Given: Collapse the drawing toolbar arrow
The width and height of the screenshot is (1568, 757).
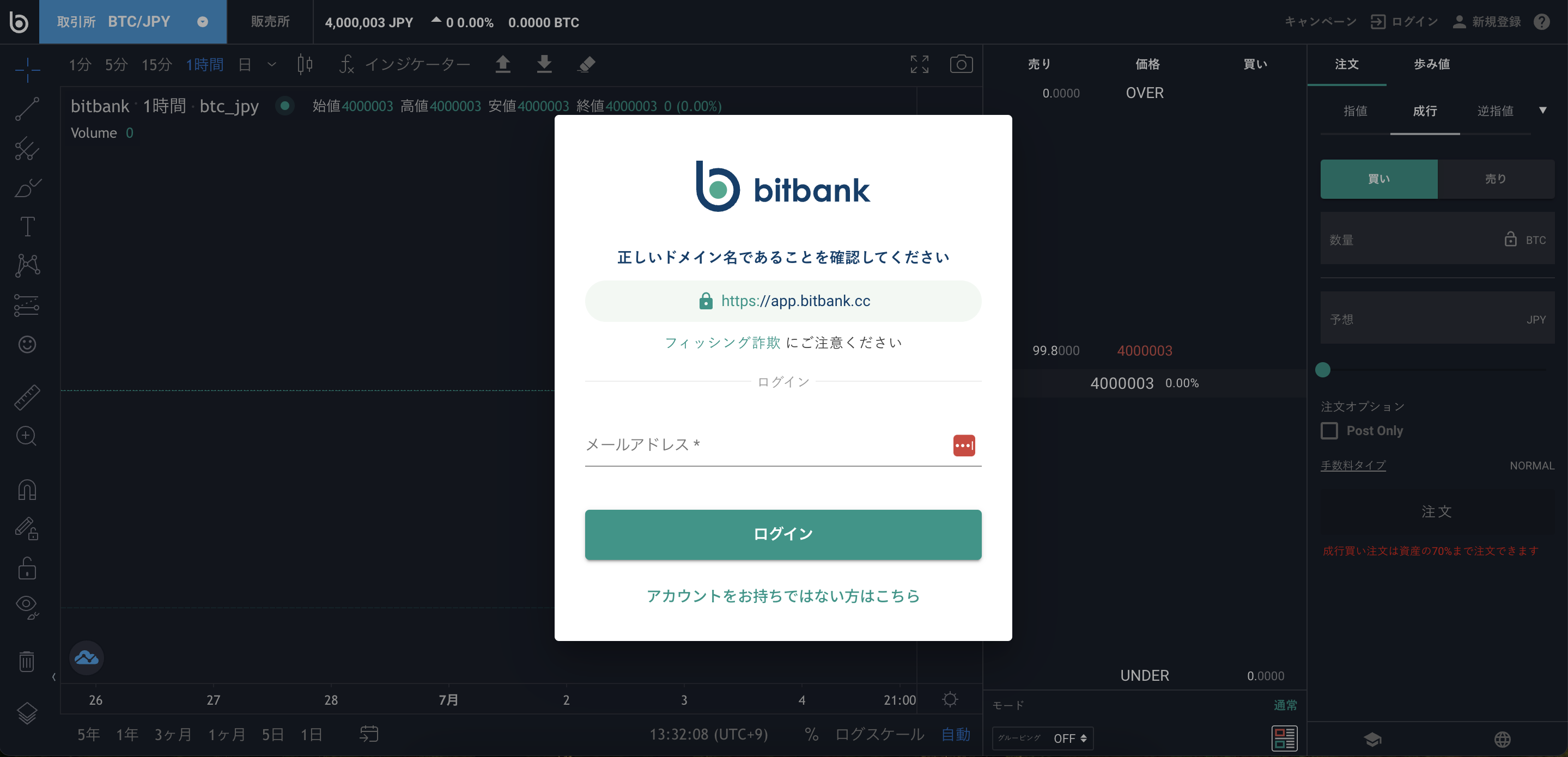Looking at the screenshot, I should point(53,677).
